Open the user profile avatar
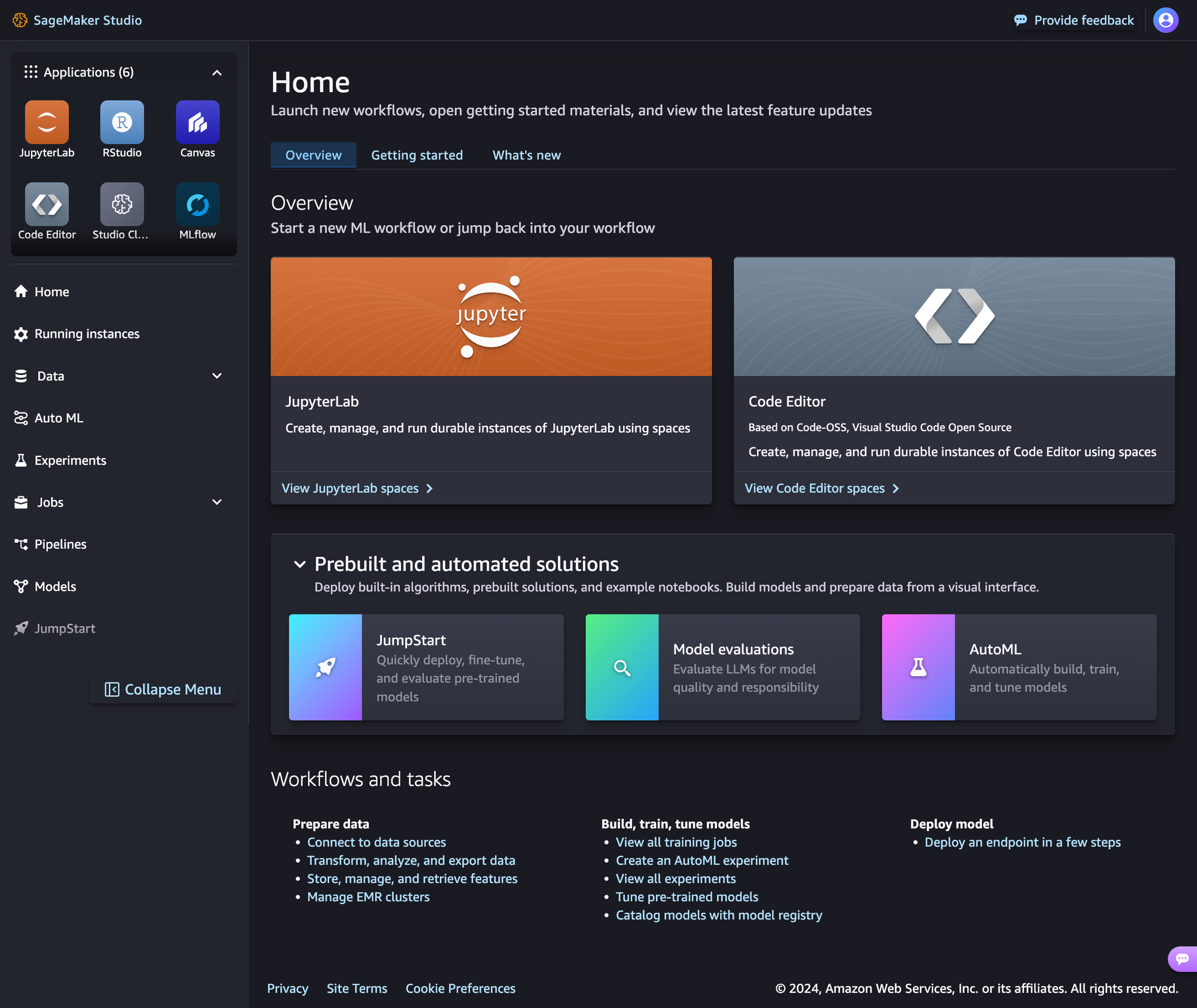Screen dimensions: 1197x1008 tap(1165, 20)
